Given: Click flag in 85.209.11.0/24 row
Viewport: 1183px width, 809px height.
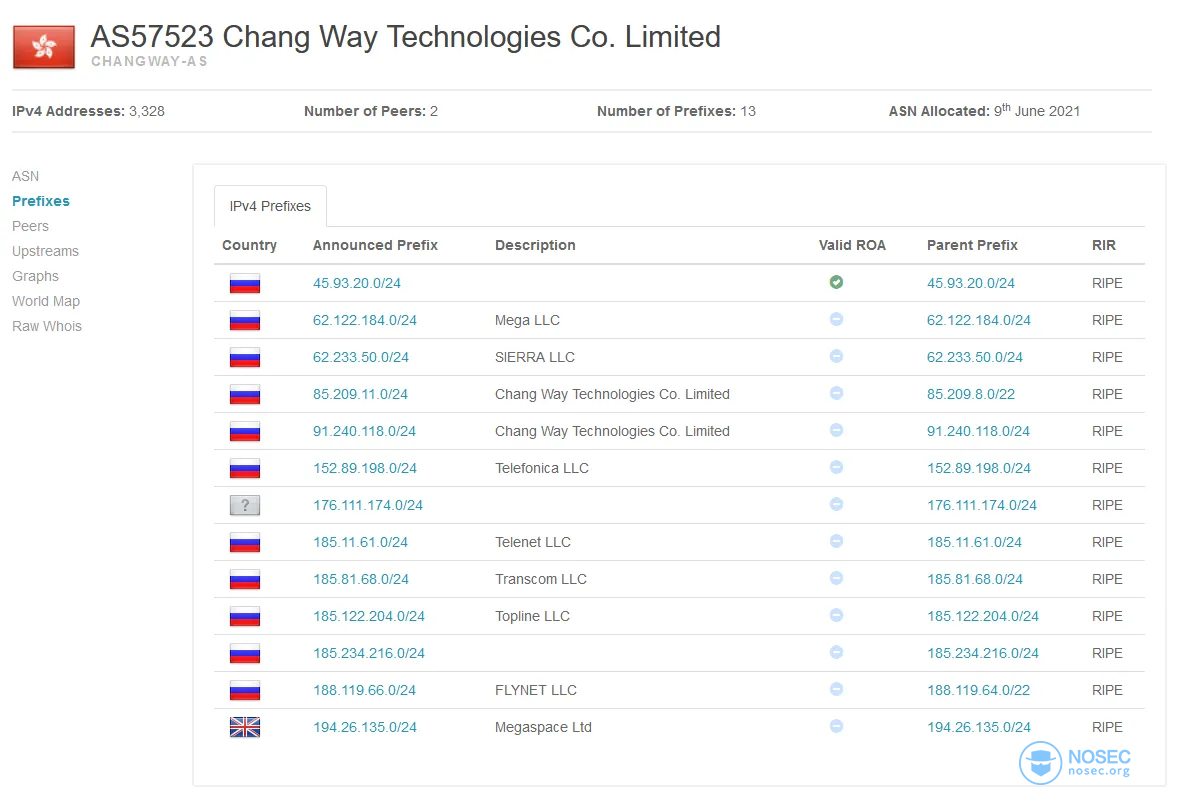Looking at the screenshot, I should tap(244, 394).
